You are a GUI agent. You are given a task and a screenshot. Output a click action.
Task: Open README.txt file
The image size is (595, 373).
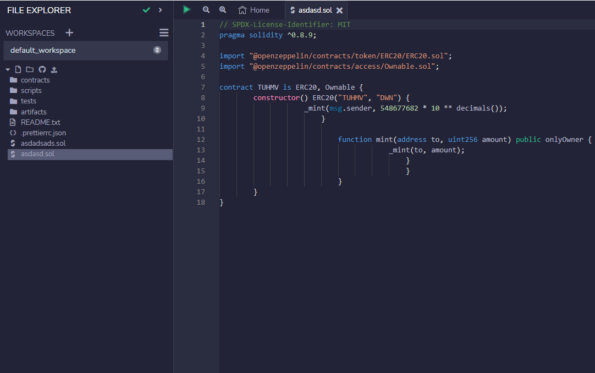[40, 122]
